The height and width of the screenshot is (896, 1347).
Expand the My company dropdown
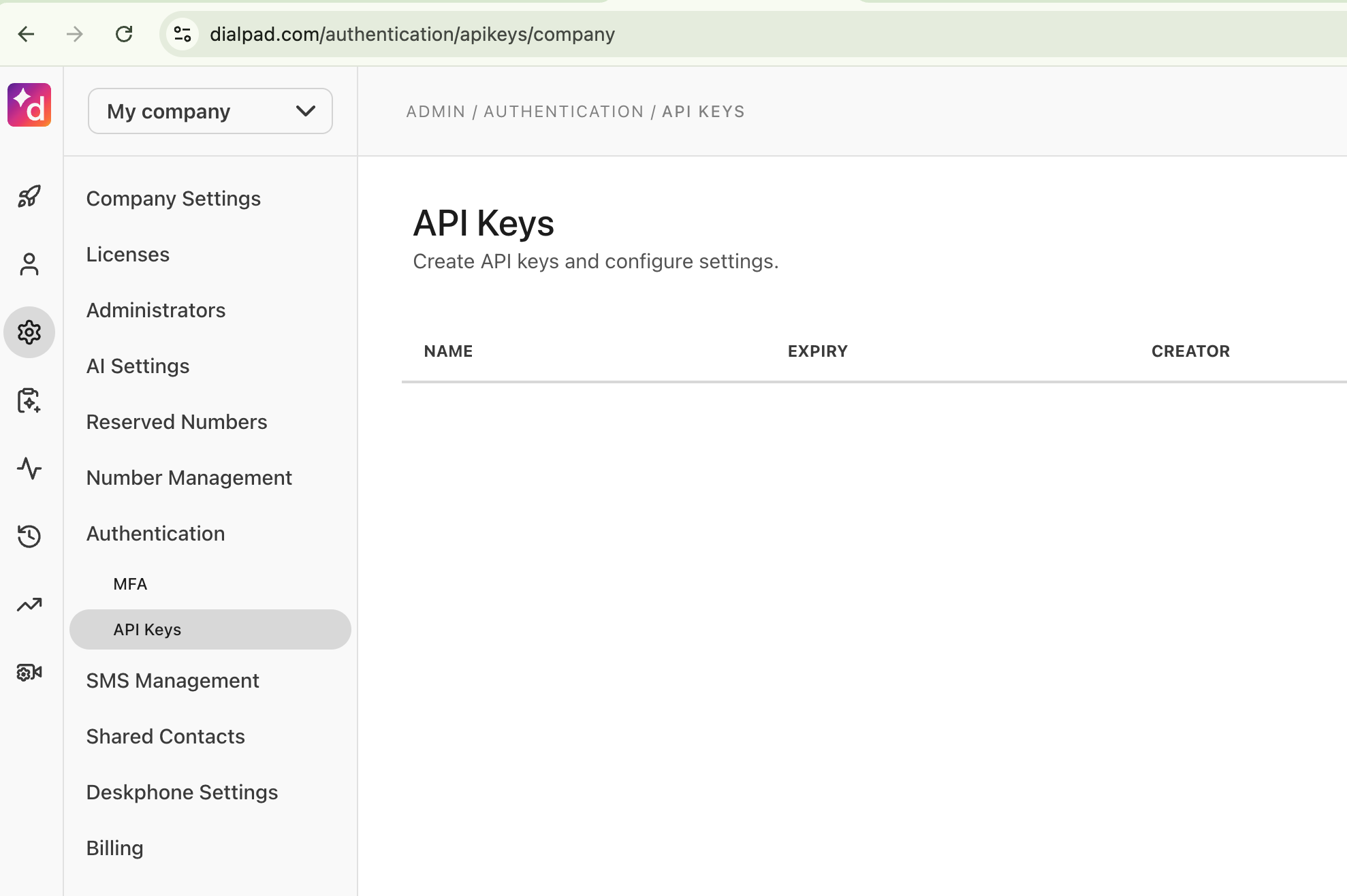(210, 111)
